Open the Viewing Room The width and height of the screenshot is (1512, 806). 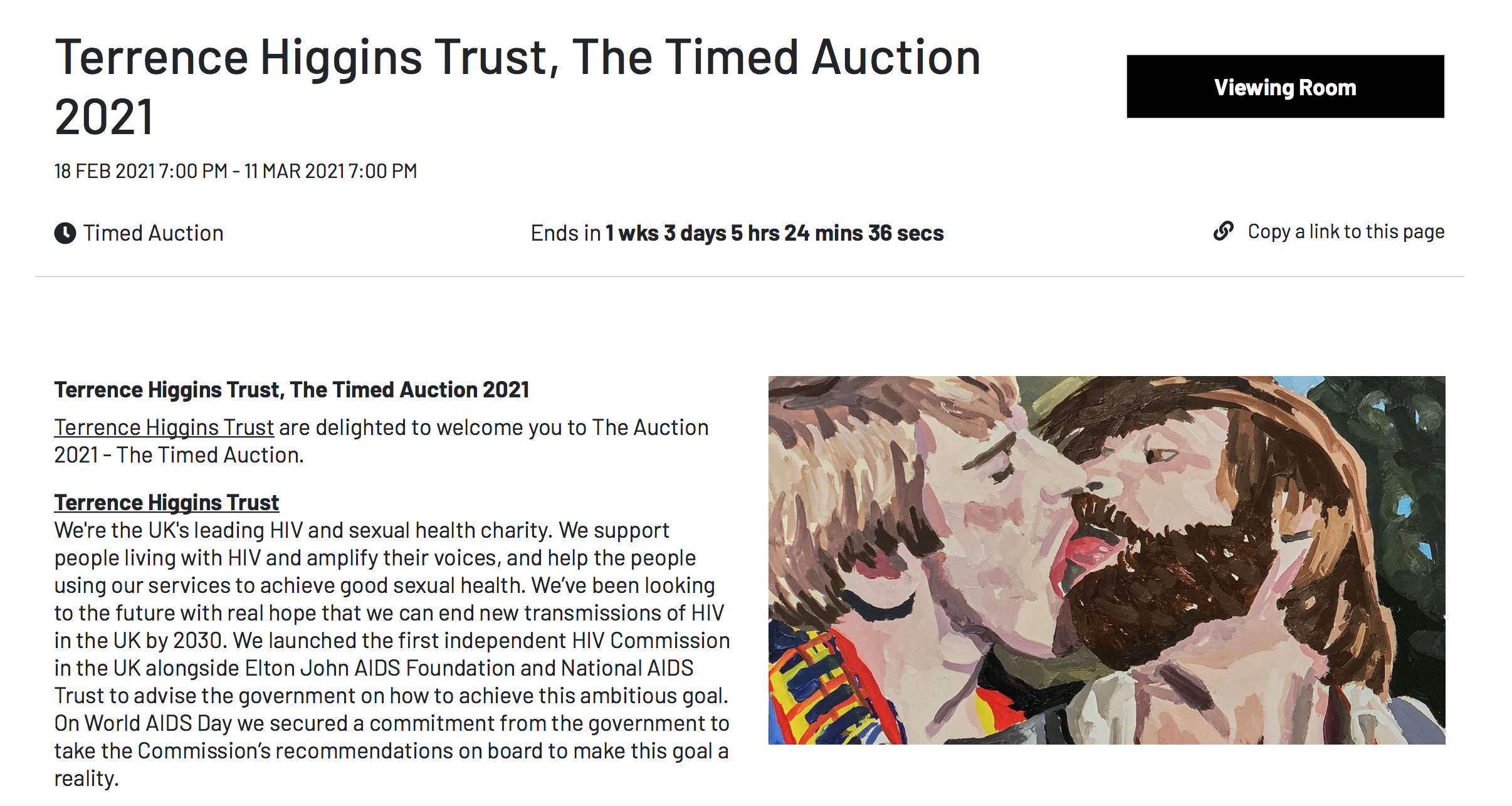1285,87
